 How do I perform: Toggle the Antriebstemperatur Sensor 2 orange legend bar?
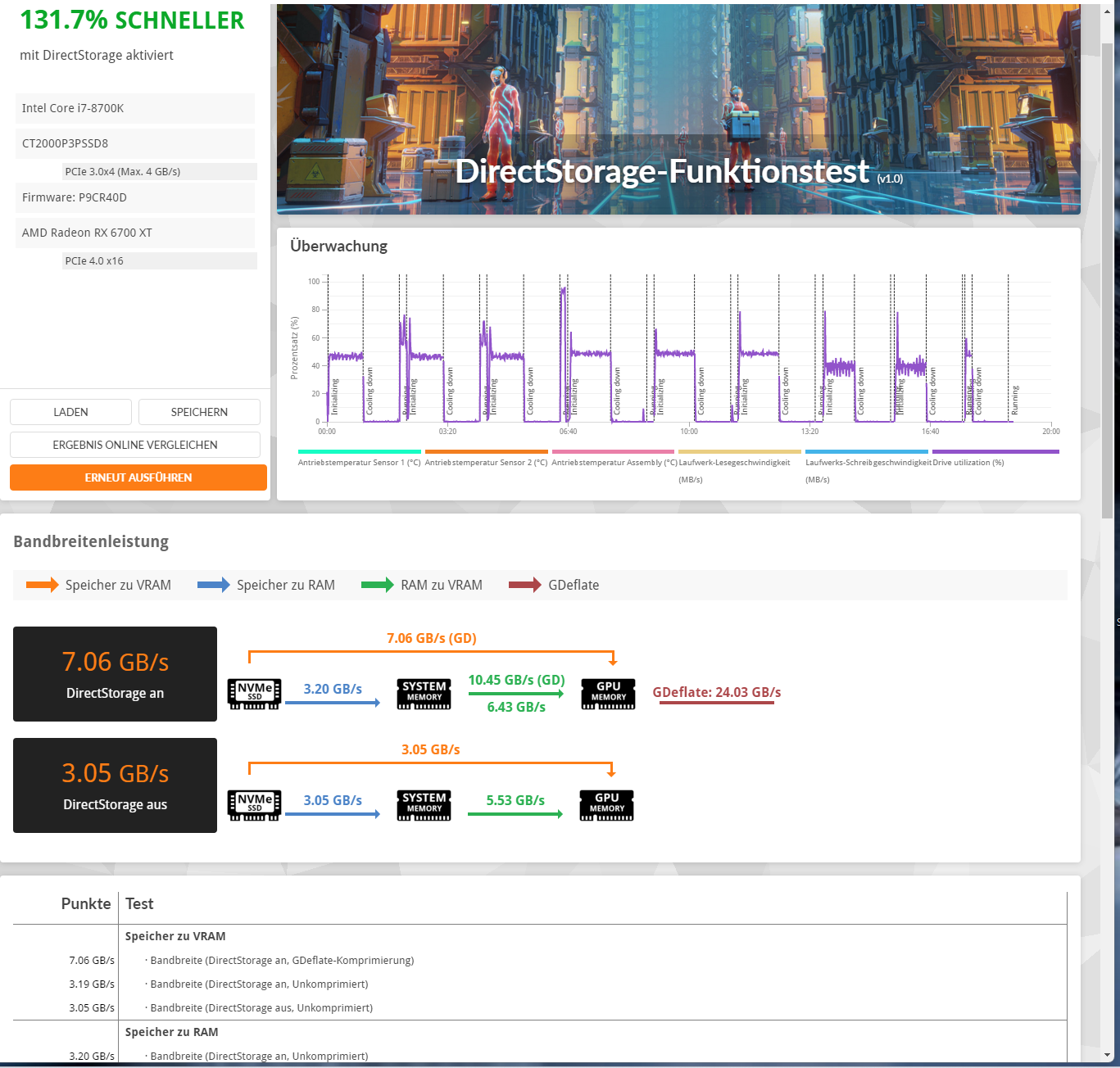(x=487, y=451)
